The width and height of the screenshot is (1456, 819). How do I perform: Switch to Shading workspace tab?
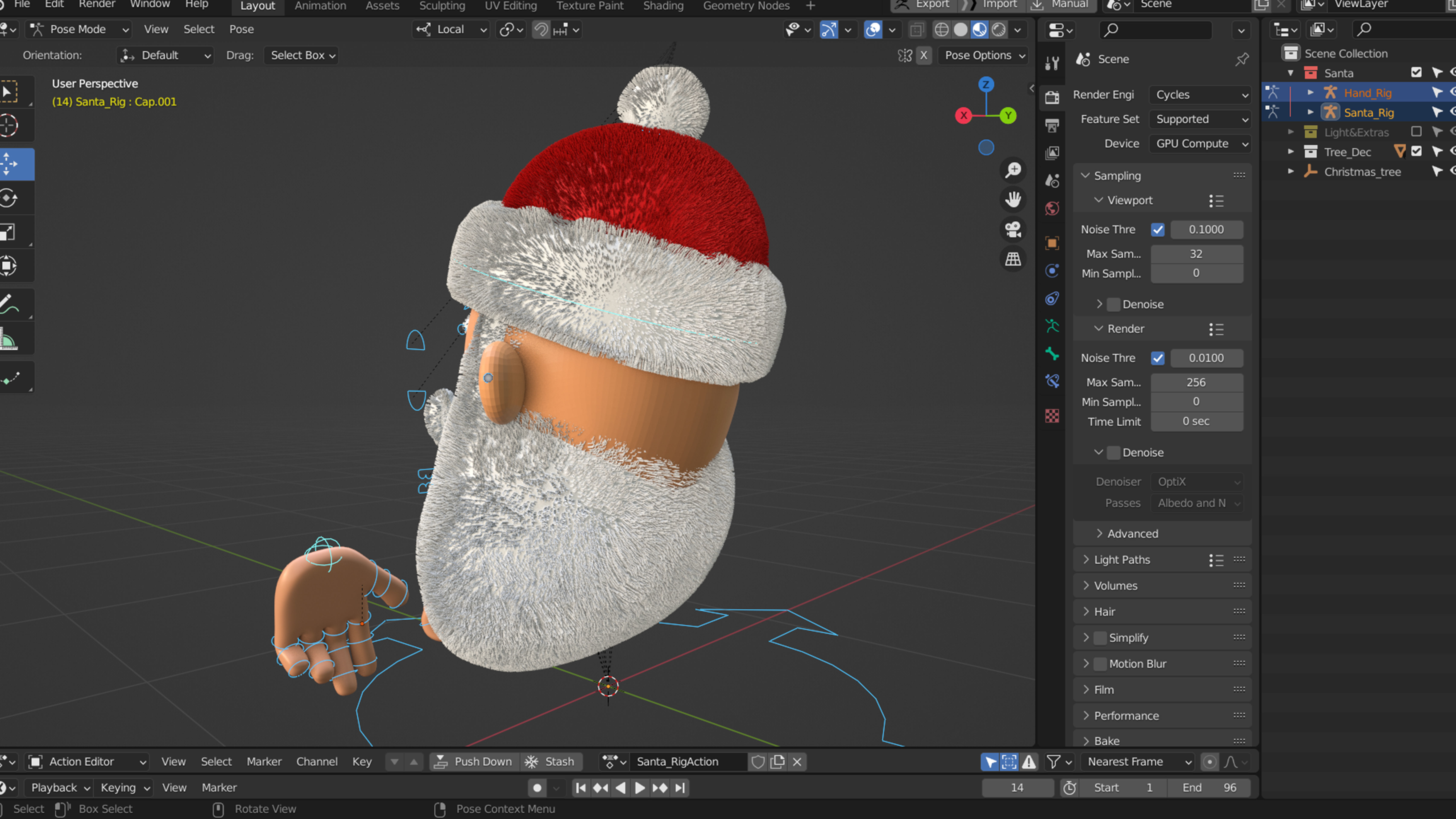click(x=663, y=6)
